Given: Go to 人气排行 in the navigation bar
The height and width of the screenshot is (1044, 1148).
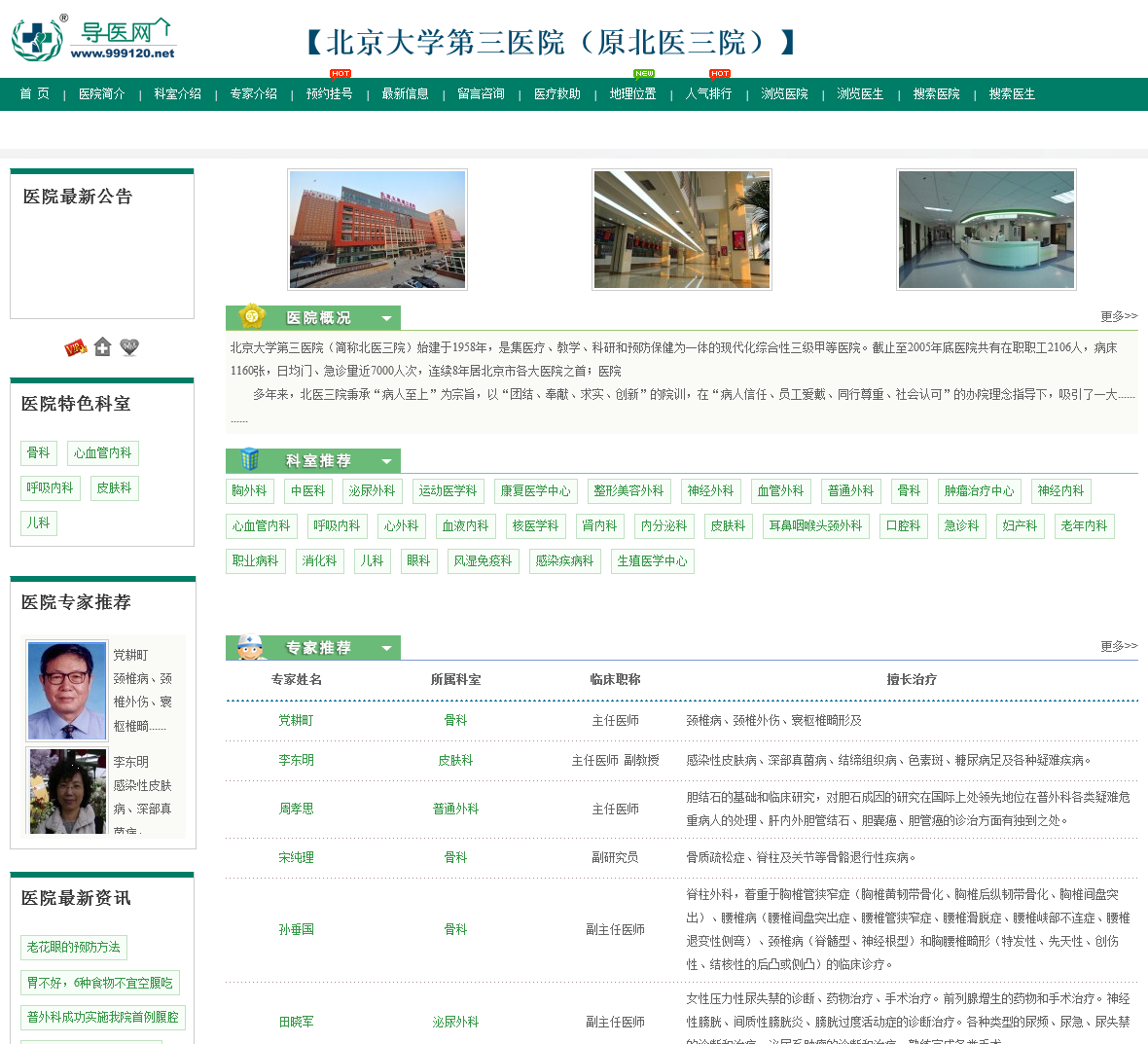Looking at the screenshot, I should [708, 93].
